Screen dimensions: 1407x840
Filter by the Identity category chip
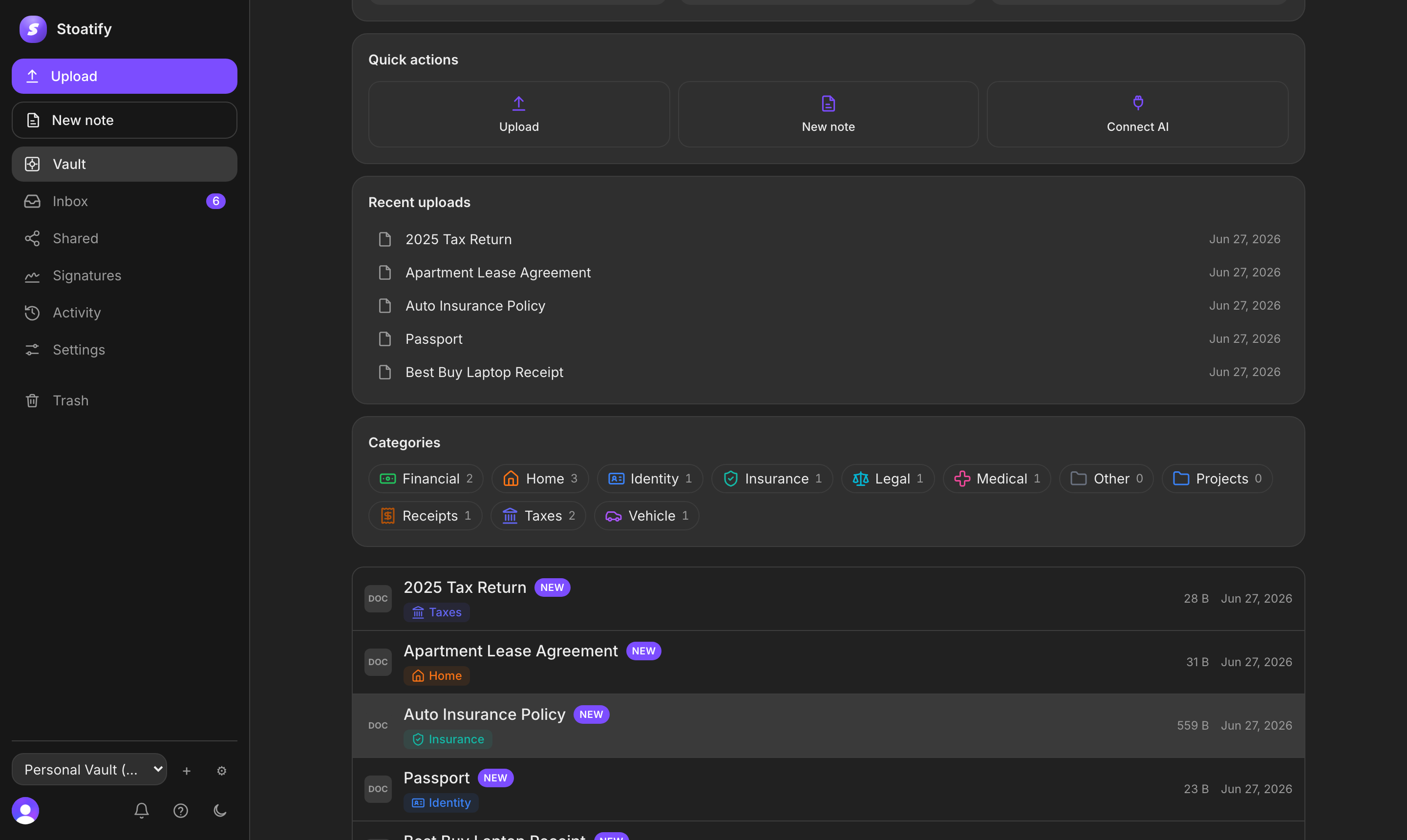(x=650, y=479)
